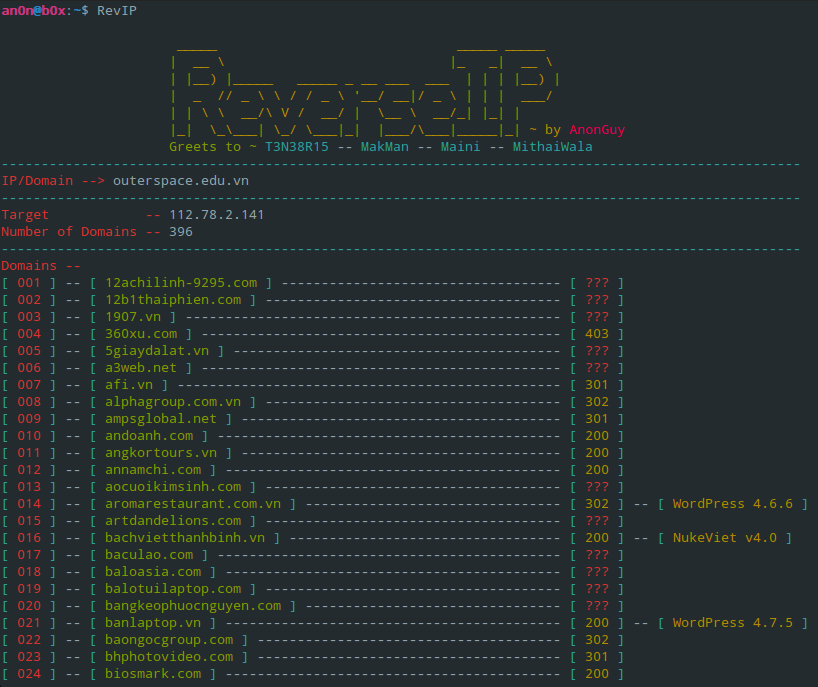Select domain 1907.vn
Viewport: 818px width, 687px height.
(x=133, y=317)
